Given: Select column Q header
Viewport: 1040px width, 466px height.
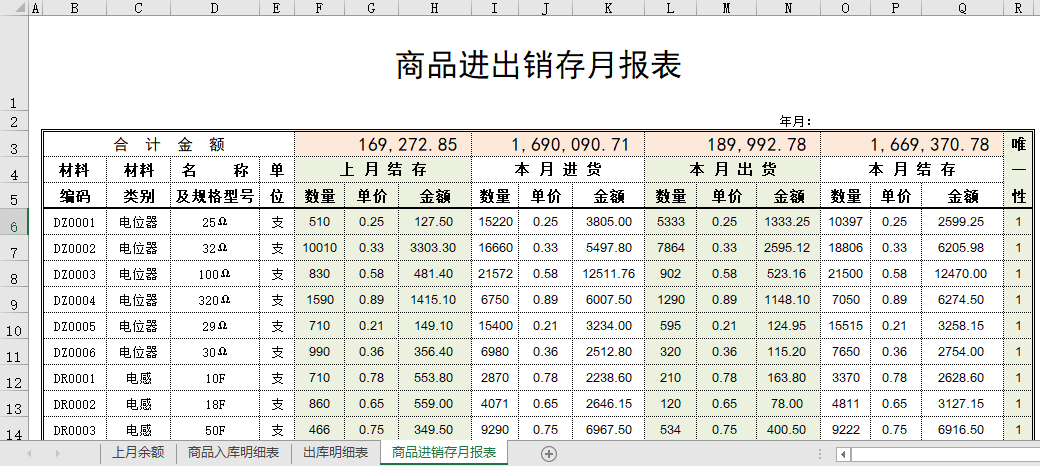Looking at the screenshot, I should click(962, 8).
